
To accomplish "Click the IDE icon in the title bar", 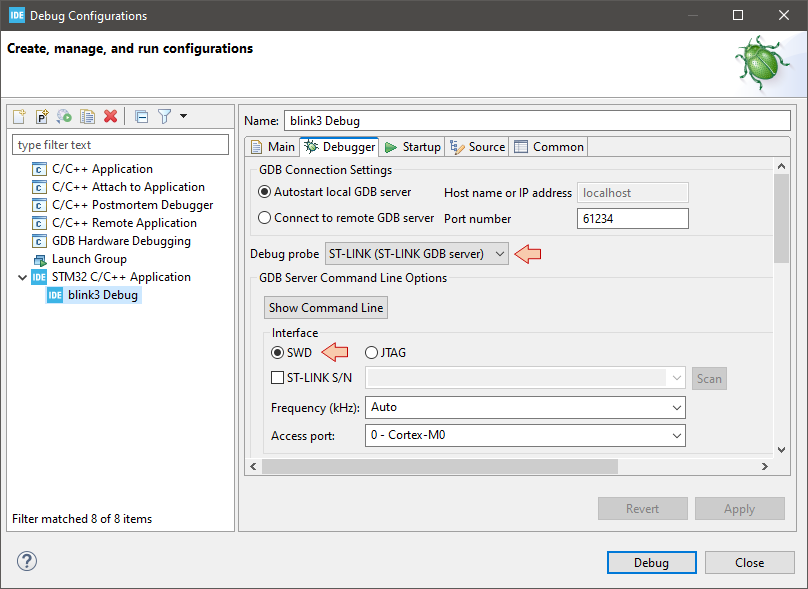I will 16,15.
